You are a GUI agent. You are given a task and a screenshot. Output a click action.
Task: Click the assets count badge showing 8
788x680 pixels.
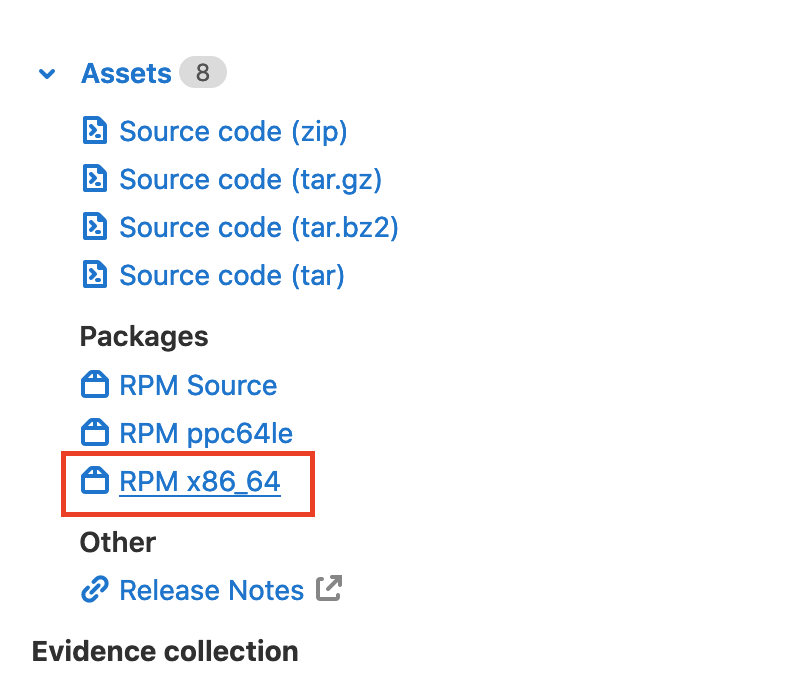(x=203, y=74)
